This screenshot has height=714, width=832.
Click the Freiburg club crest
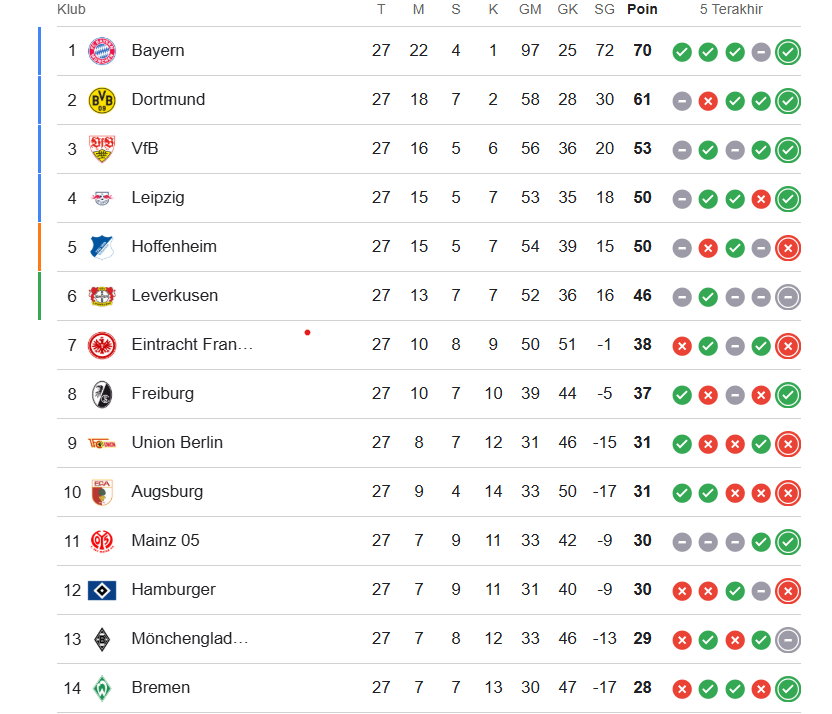pyautogui.click(x=102, y=394)
